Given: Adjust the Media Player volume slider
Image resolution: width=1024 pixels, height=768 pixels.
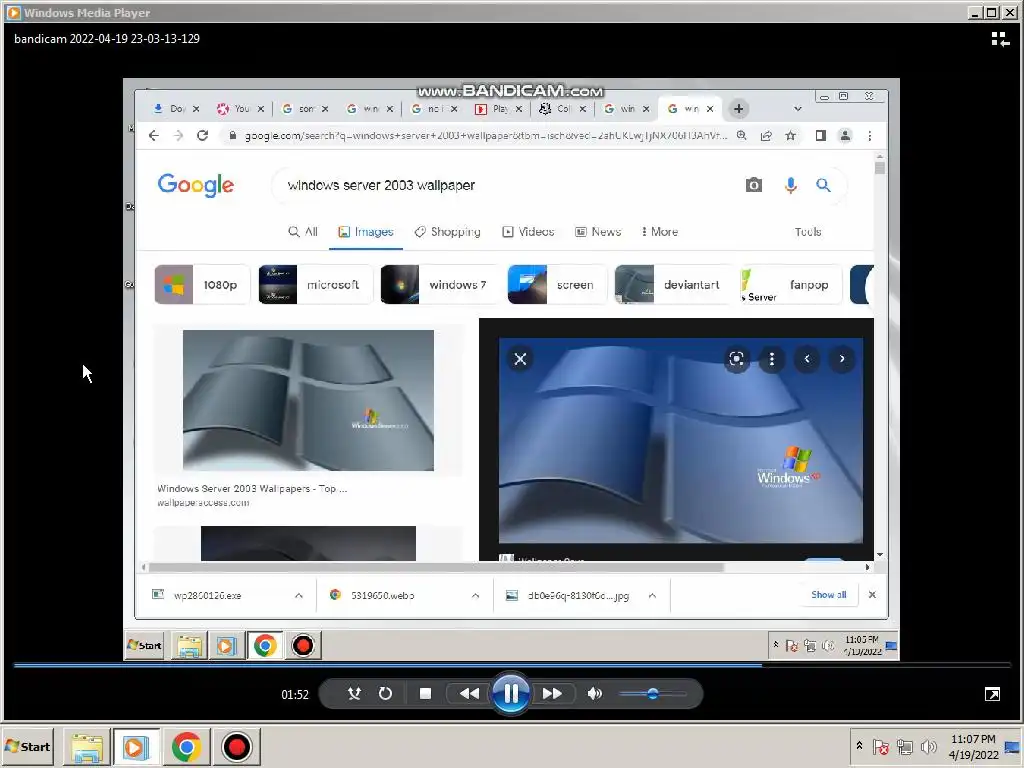Looking at the screenshot, I should 652,694.
